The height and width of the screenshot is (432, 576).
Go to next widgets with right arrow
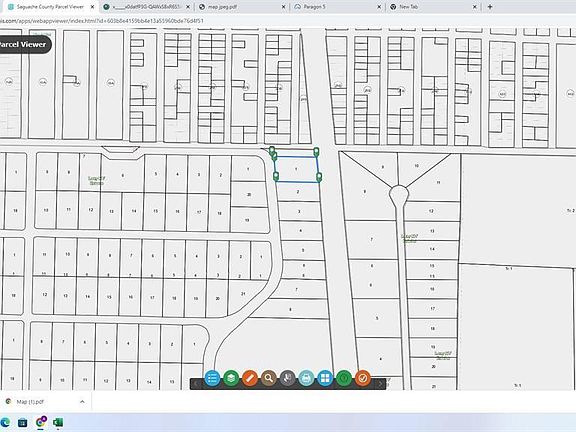point(380,384)
